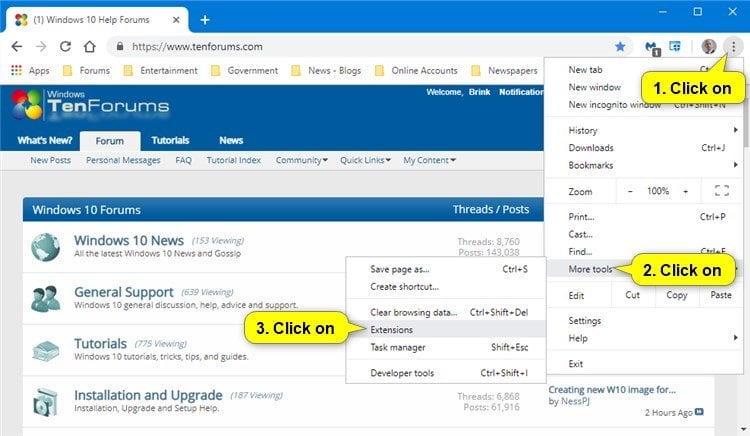Click the Copy button in Edit row
750x436 pixels.
click(676, 295)
